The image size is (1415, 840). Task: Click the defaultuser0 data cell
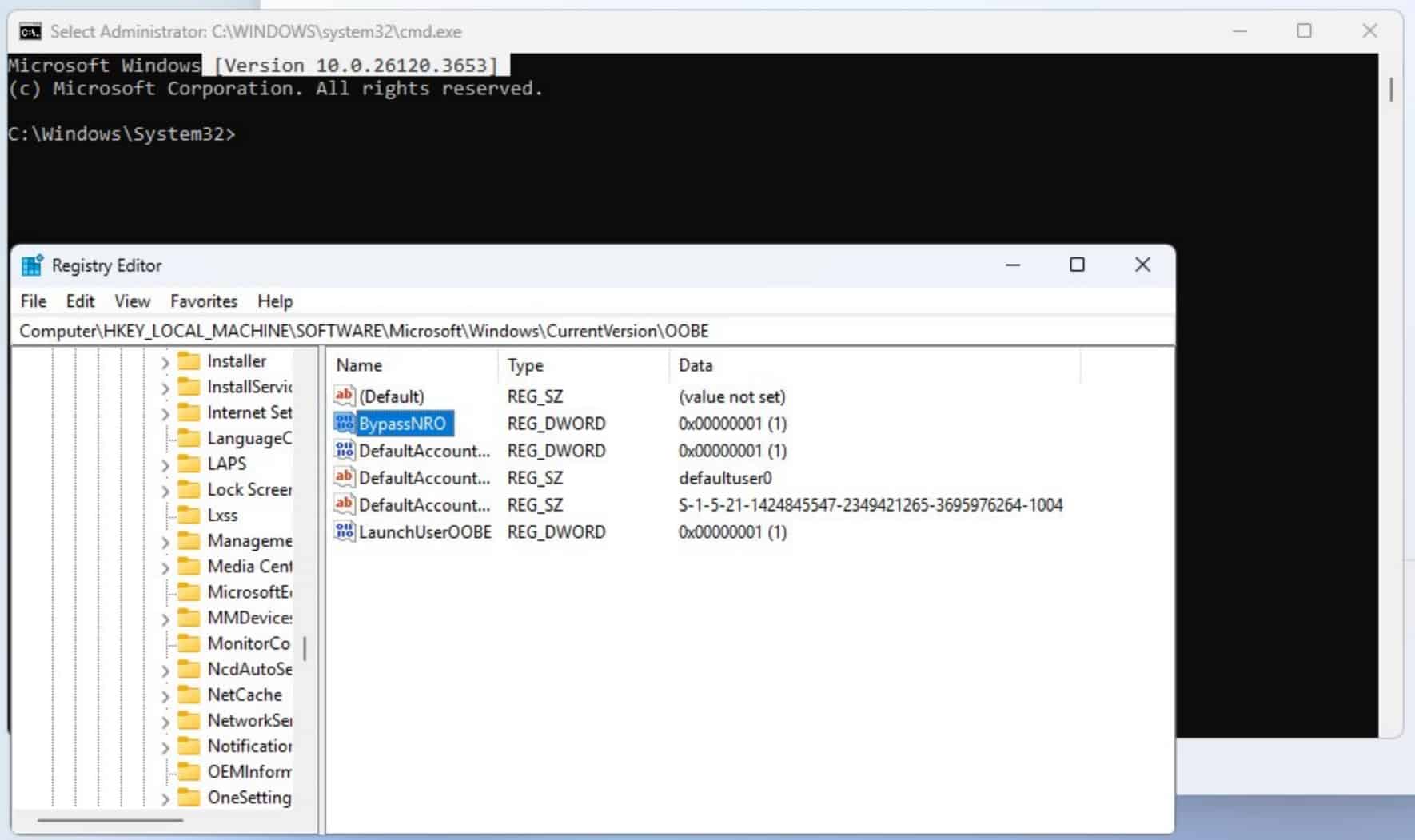(x=725, y=478)
